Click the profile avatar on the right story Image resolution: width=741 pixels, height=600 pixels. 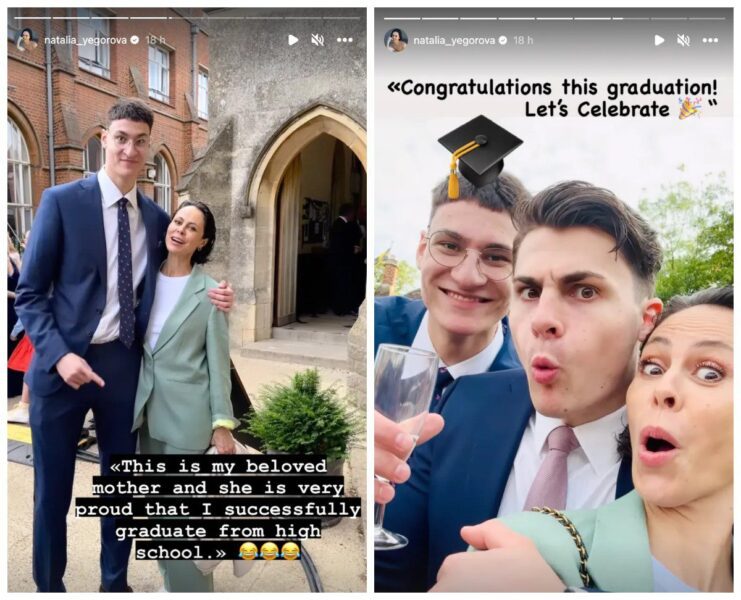pos(396,40)
